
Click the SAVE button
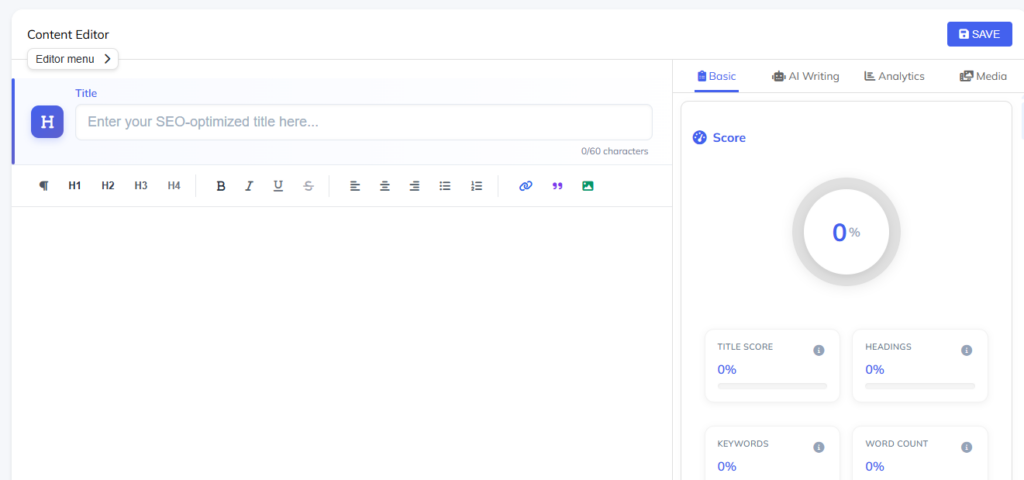point(979,34)
